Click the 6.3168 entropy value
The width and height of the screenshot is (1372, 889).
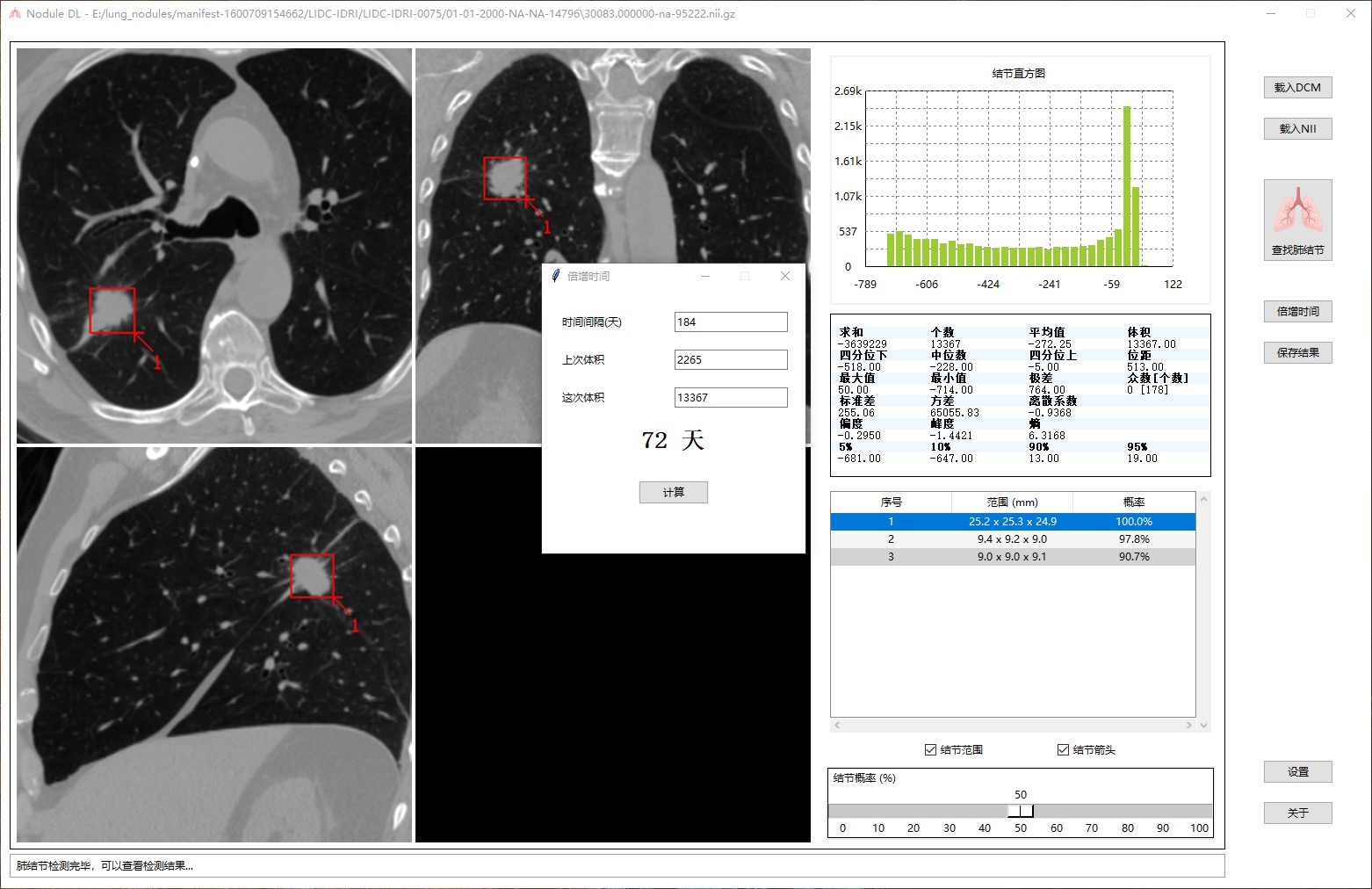(1047, 436)
